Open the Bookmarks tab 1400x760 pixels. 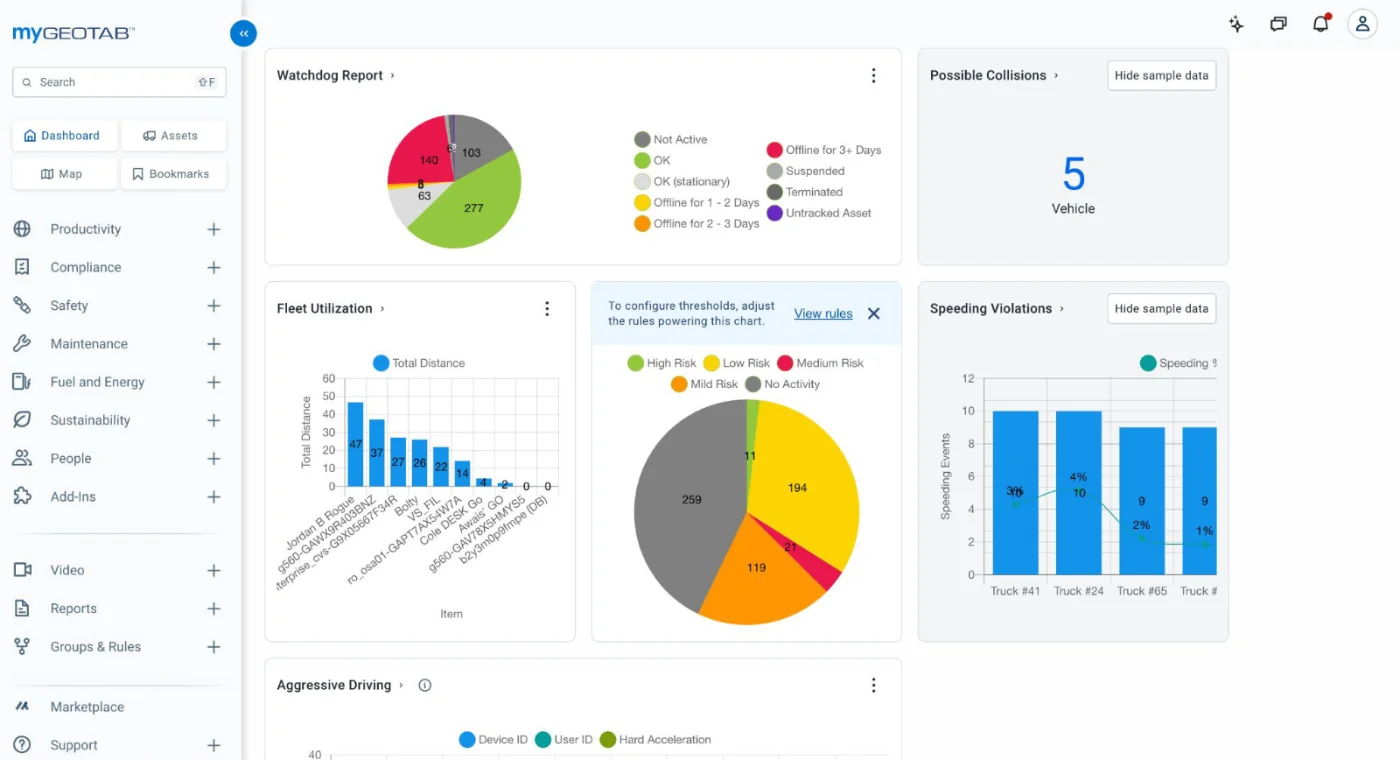(x=173, y=174)
